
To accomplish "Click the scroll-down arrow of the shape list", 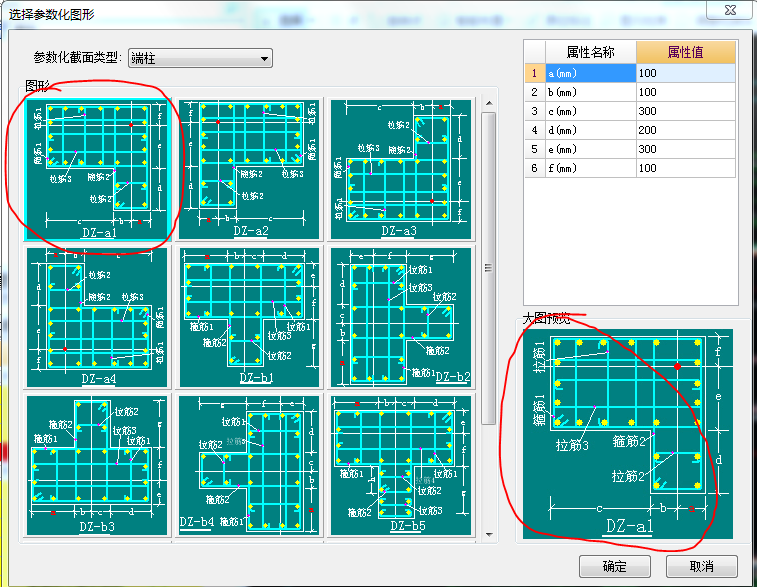I will (489, 534).
